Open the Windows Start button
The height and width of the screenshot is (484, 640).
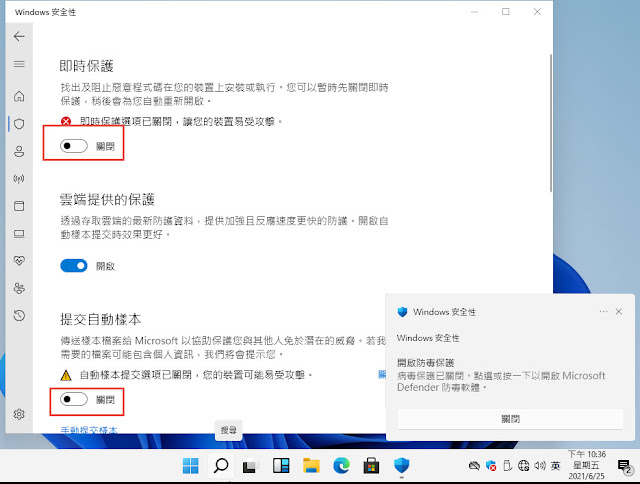tap(191, 466)
